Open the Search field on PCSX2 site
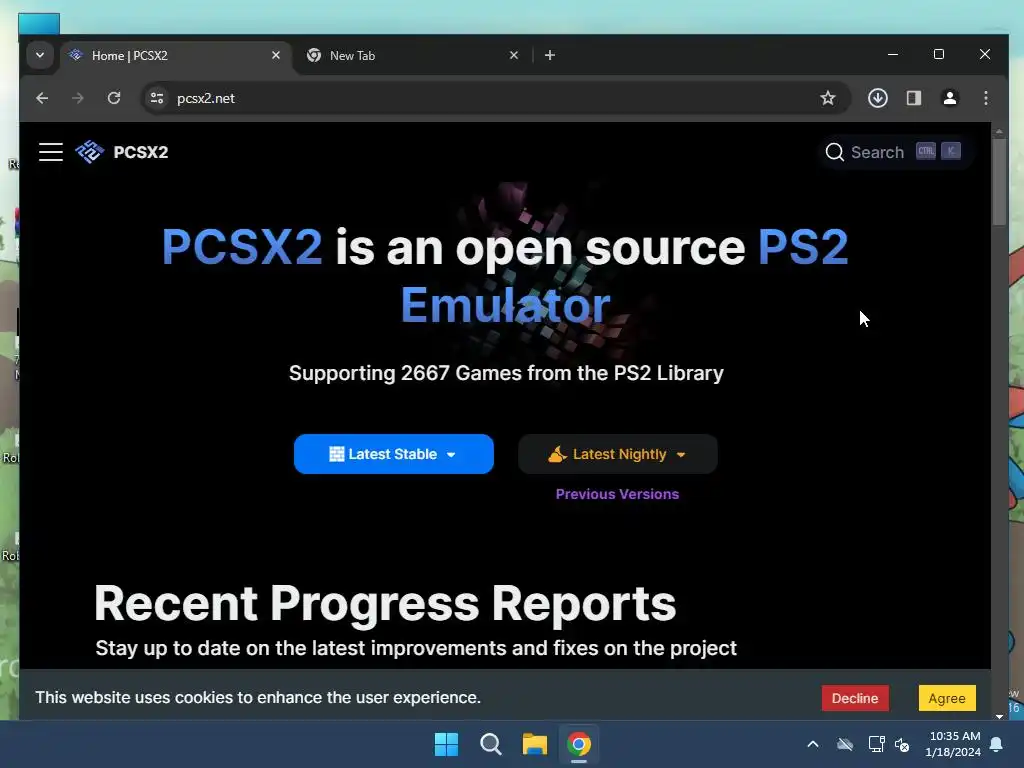1024x768 pixels. 894,152
